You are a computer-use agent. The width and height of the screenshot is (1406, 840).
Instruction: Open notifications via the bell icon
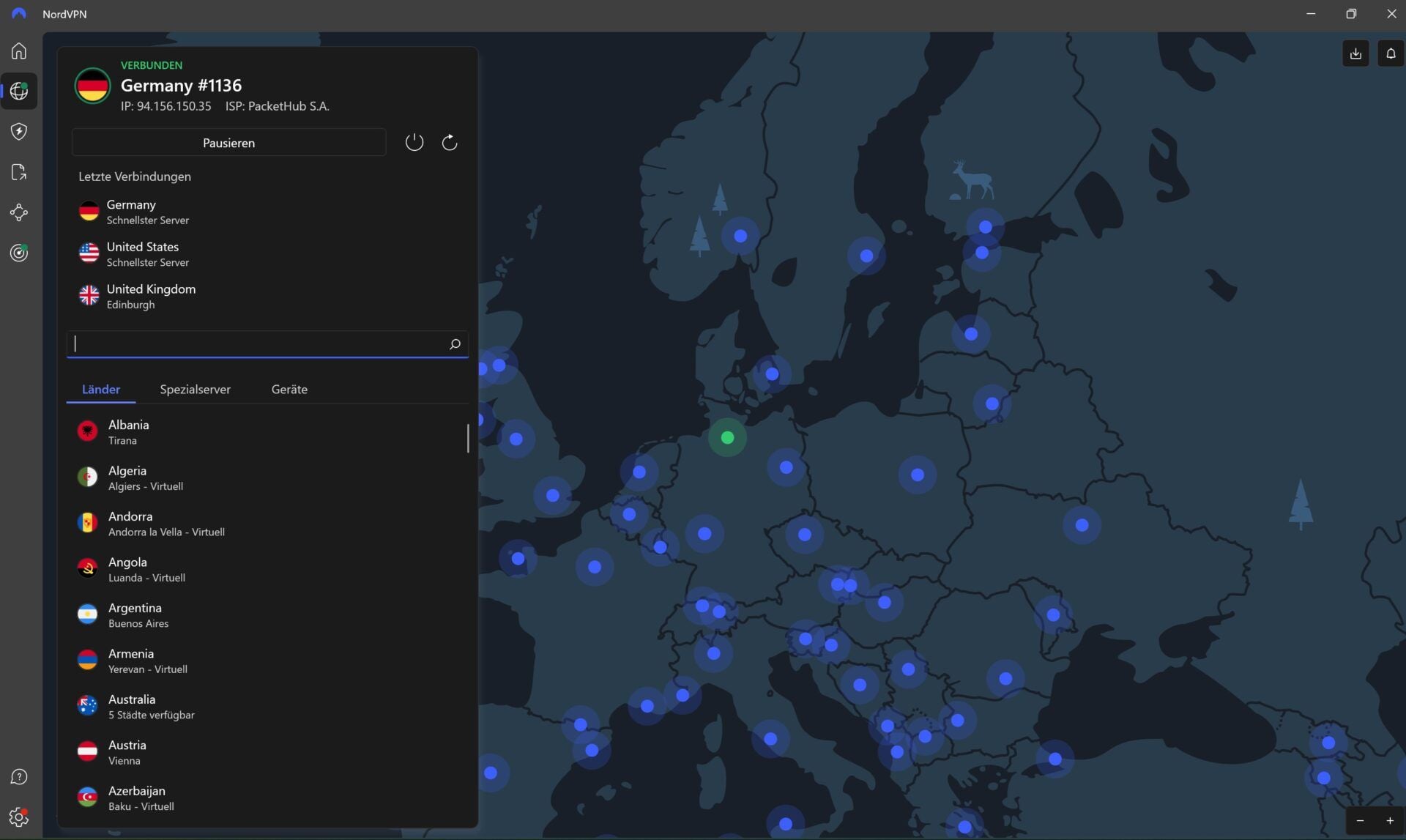pos(1391,53)
